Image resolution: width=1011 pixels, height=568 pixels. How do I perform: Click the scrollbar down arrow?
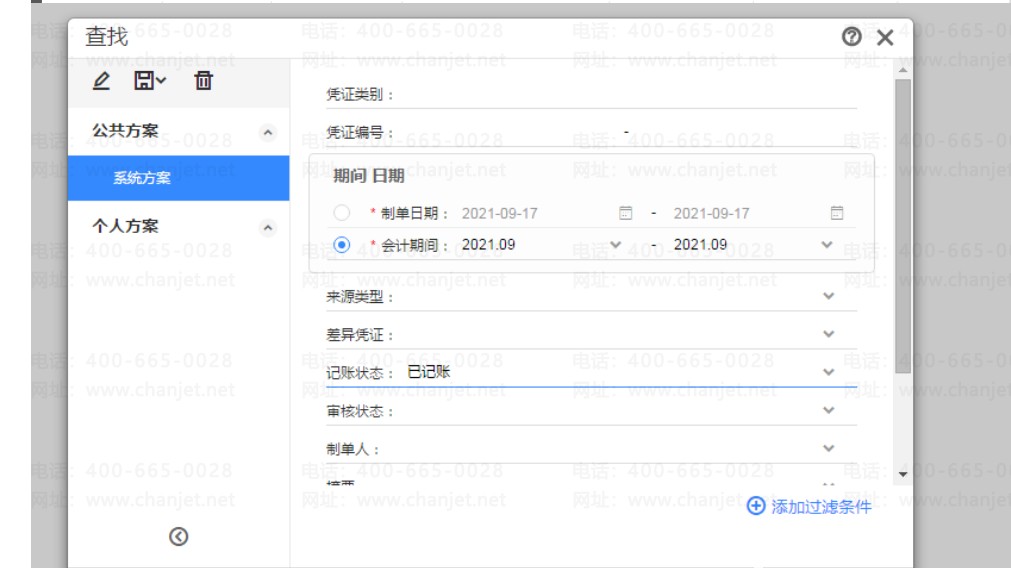point(903,475)
